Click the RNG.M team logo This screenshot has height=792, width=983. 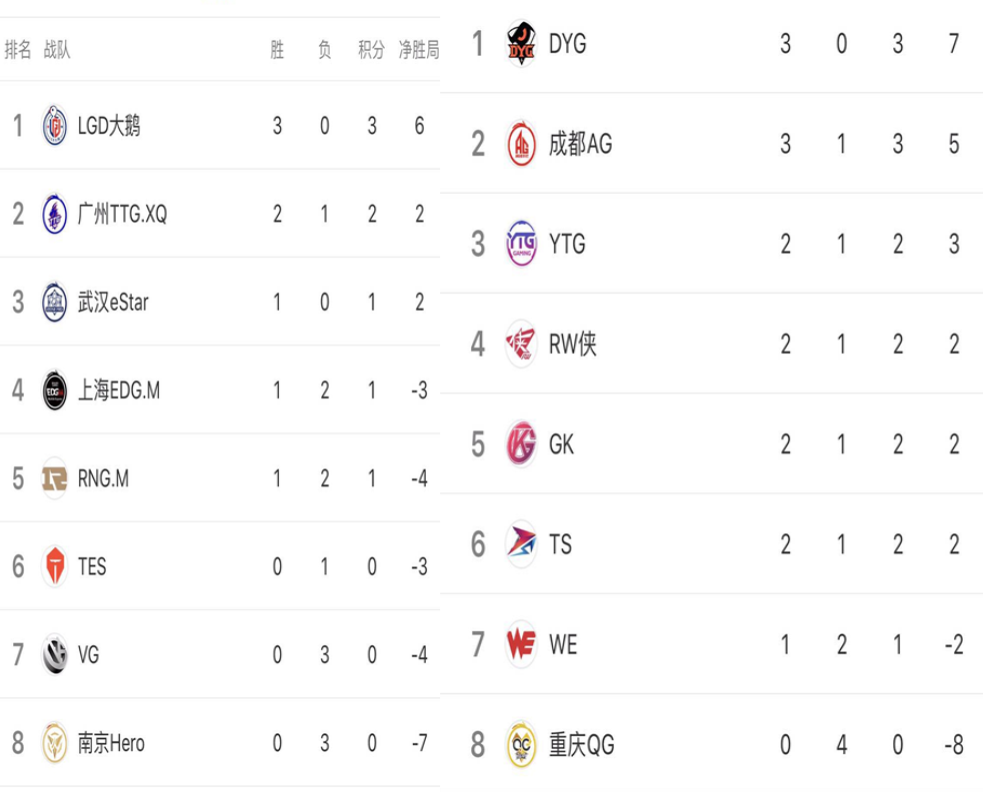(55, 478)
